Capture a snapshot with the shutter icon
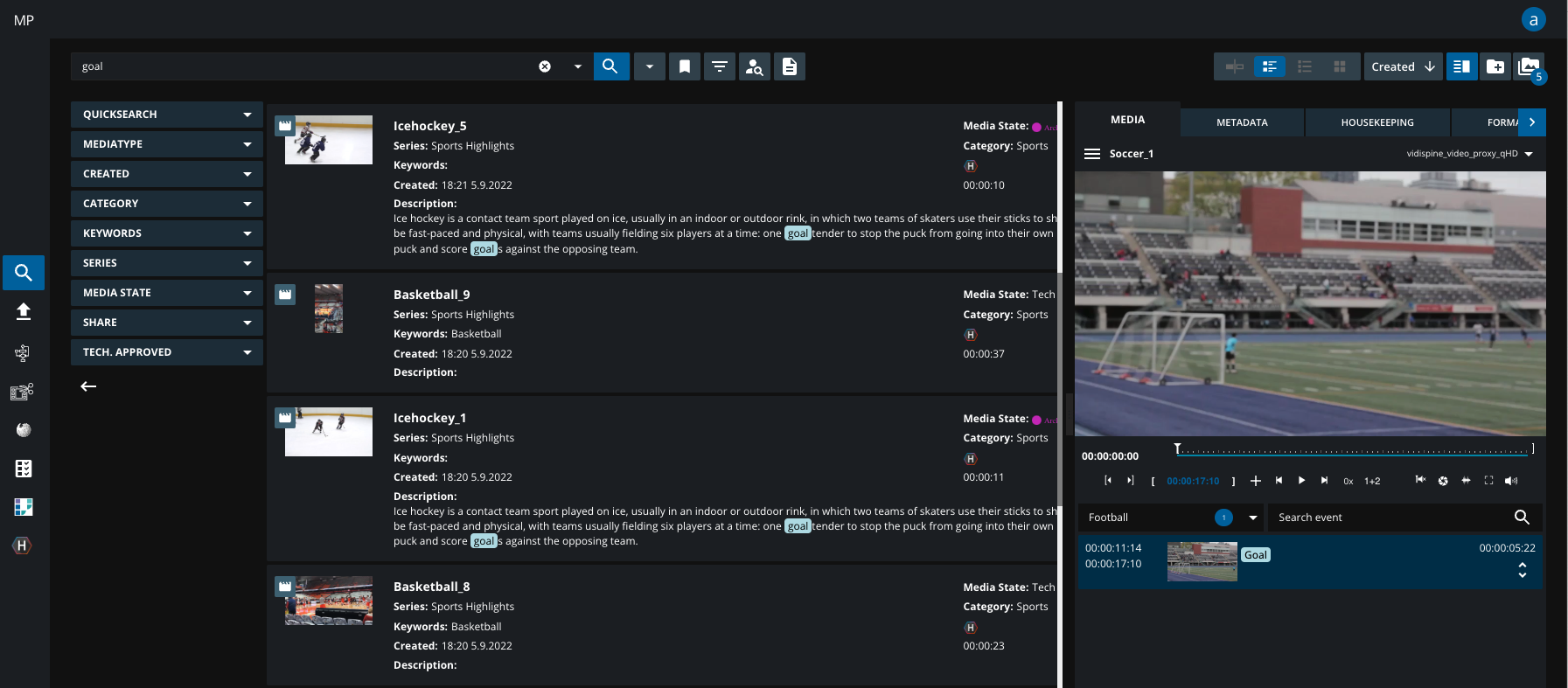This screenshot has height=688, width=1568. (1443, 481)
